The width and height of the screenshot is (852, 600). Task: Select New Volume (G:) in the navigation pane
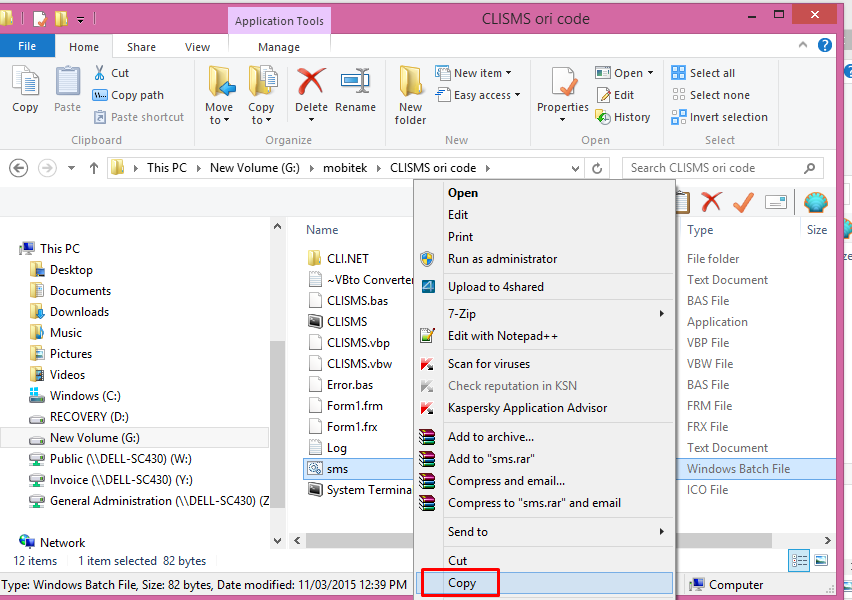tap(95, 438)
